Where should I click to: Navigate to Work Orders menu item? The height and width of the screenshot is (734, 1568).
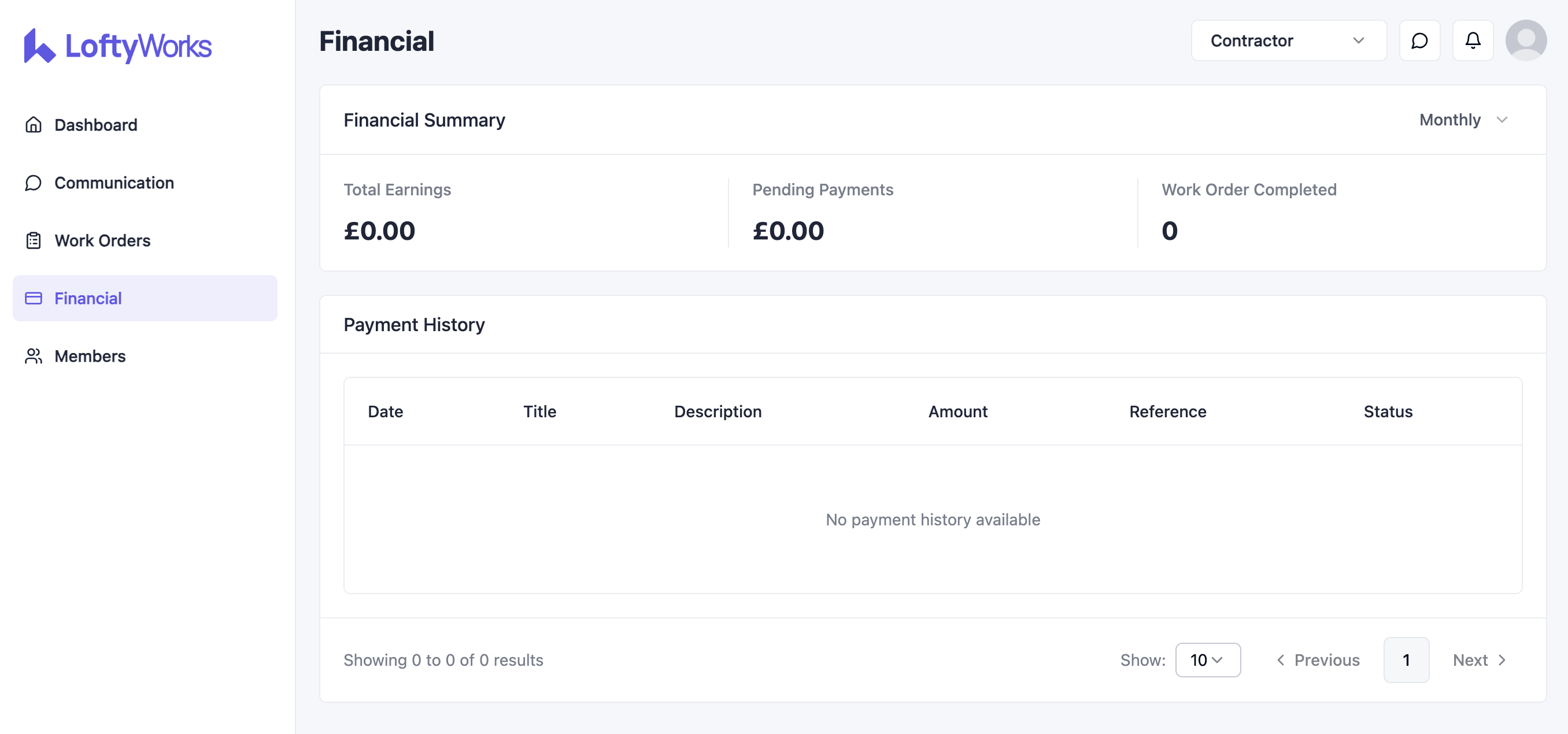pyautogui.click(x=102, y=240)
